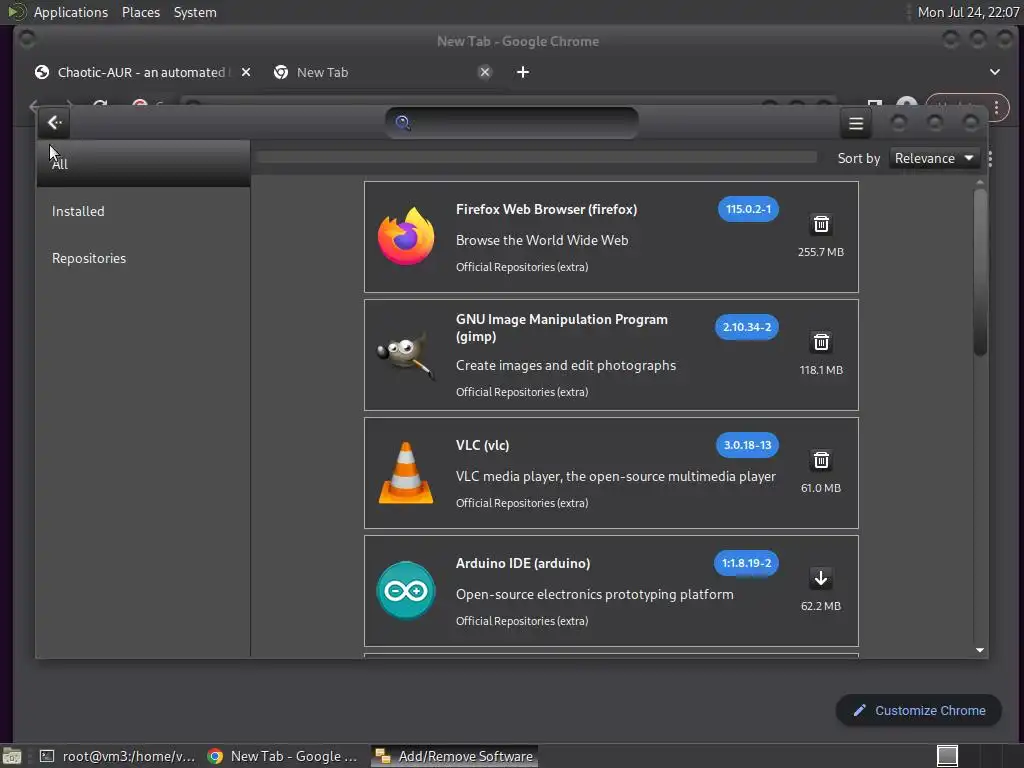This screenshot has width=1024, height=768.
Task: Click 'Browse the World Wide Web' description
Action: 542,240
